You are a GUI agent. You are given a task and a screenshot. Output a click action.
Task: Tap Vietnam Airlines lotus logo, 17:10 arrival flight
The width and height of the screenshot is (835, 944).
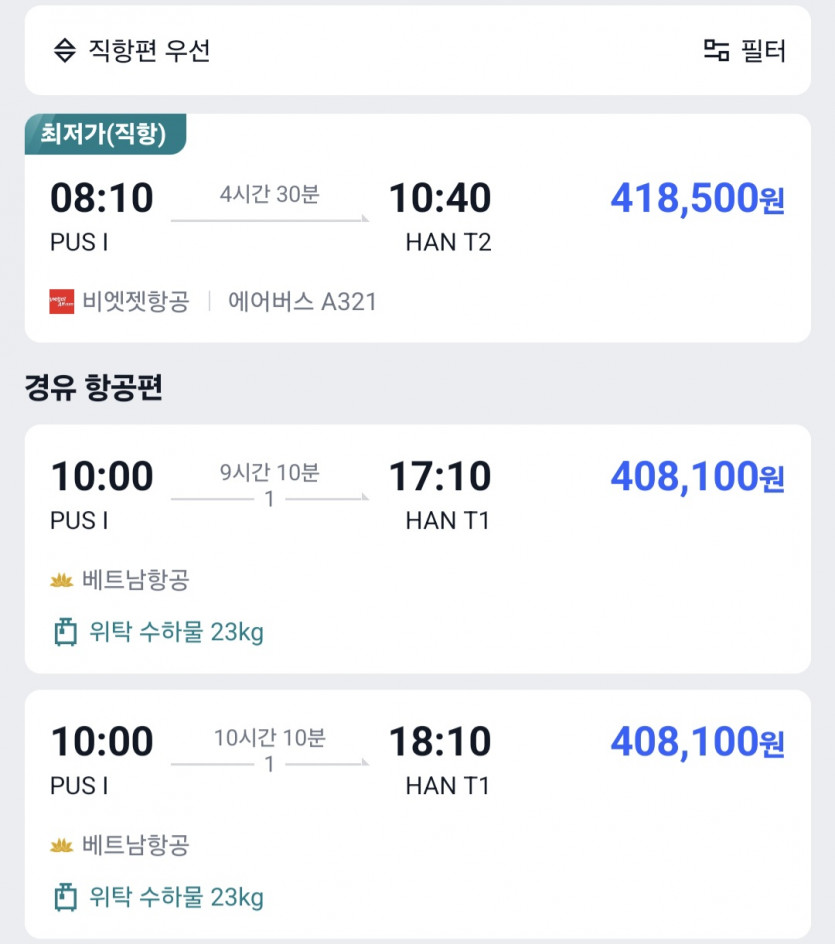click(62, 580)
